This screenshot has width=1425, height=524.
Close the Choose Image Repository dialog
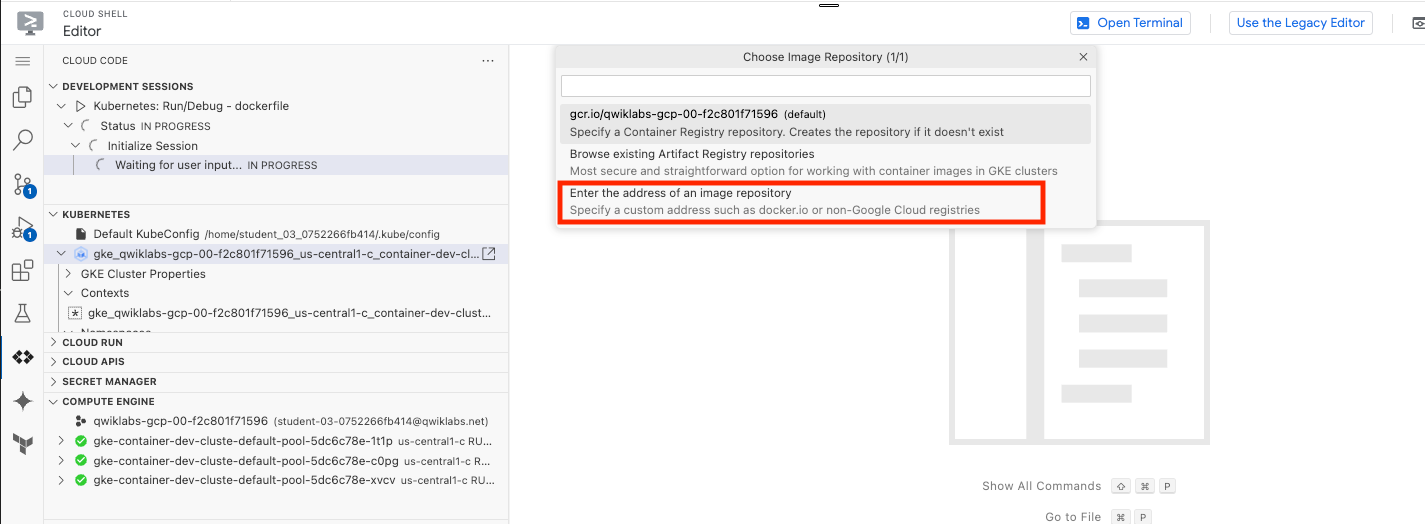1083,58
